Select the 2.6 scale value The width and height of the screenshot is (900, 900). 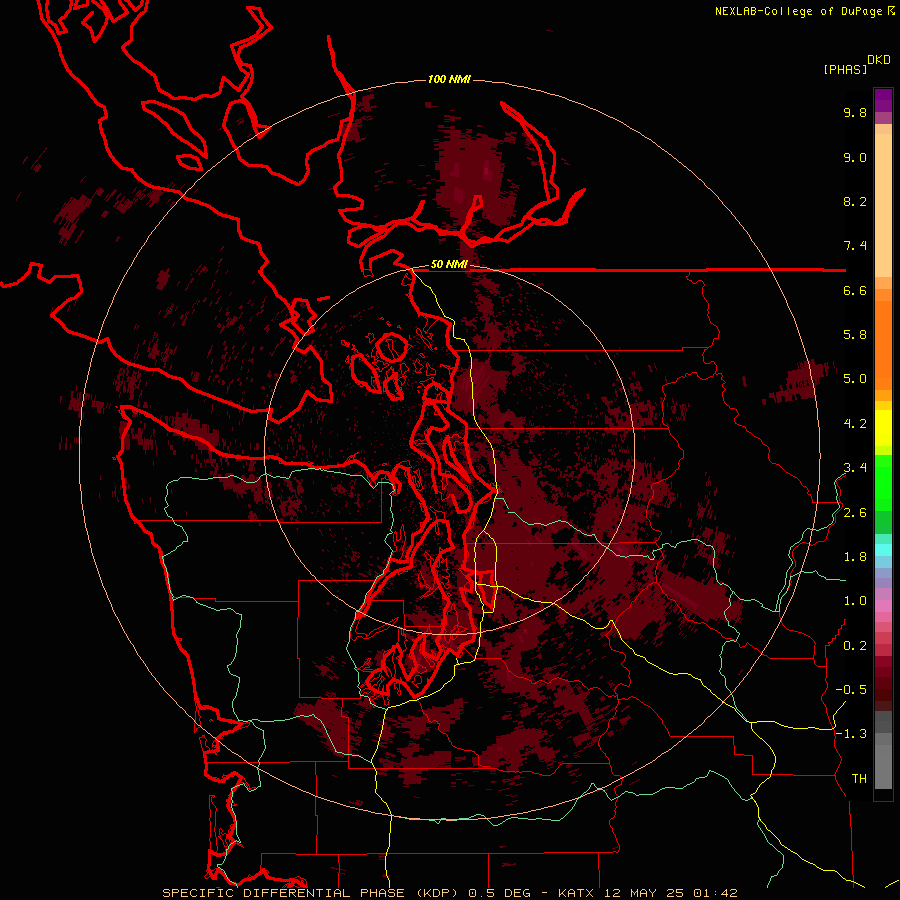tap(855, 513)
